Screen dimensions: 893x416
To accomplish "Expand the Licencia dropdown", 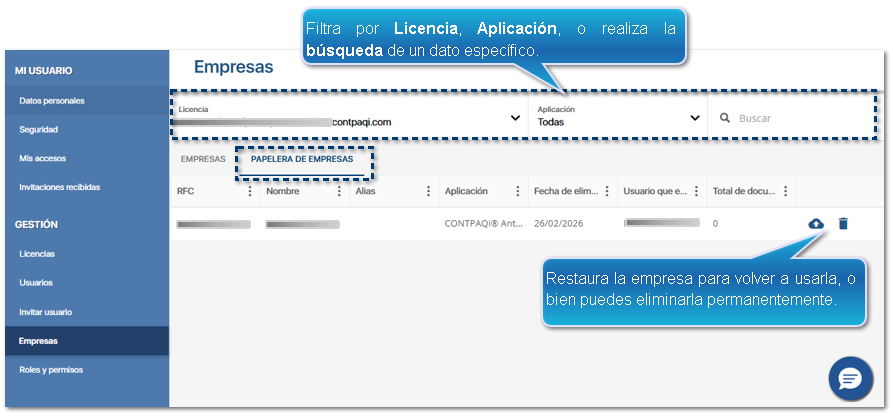I will pyautogui.click(x=515, y=118).
